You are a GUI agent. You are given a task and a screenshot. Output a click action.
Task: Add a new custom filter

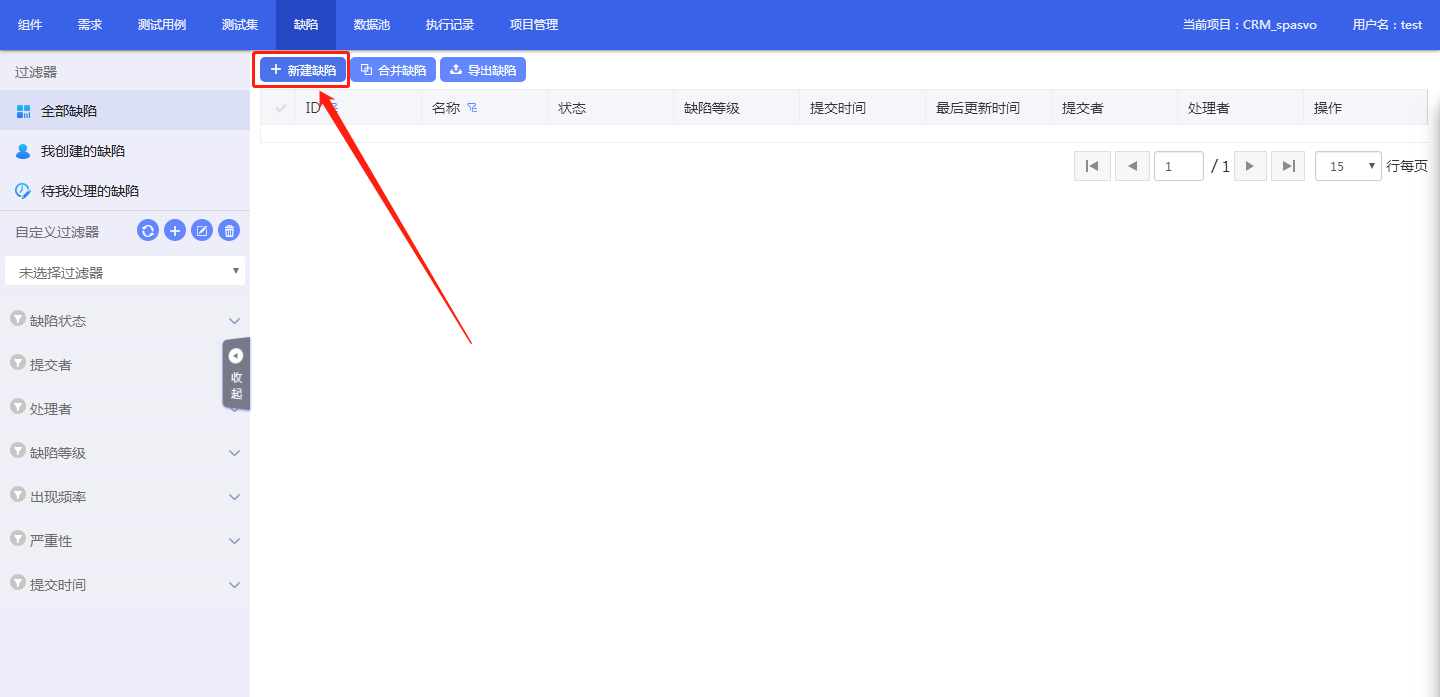175,231
